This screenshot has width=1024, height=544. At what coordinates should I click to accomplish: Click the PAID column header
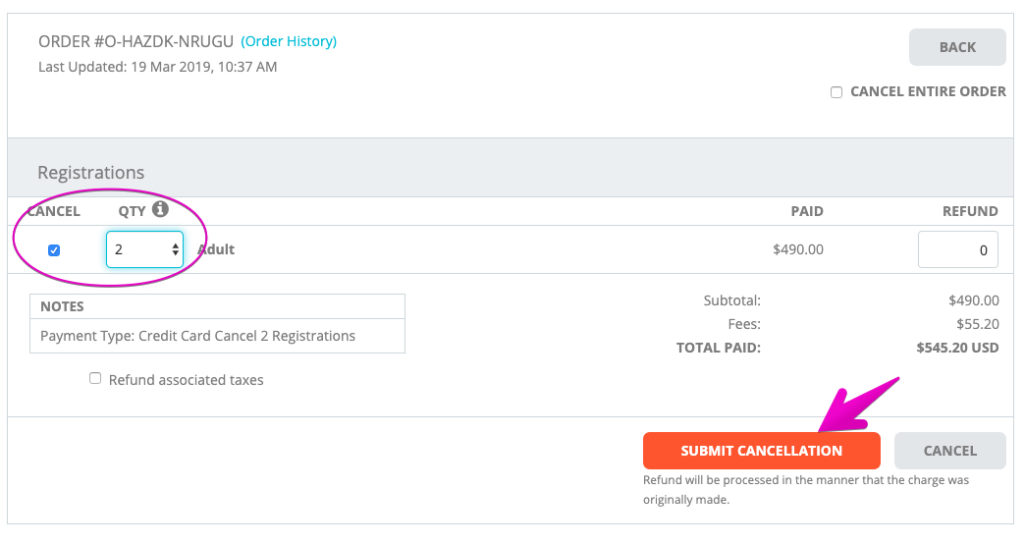pos(807,211)
